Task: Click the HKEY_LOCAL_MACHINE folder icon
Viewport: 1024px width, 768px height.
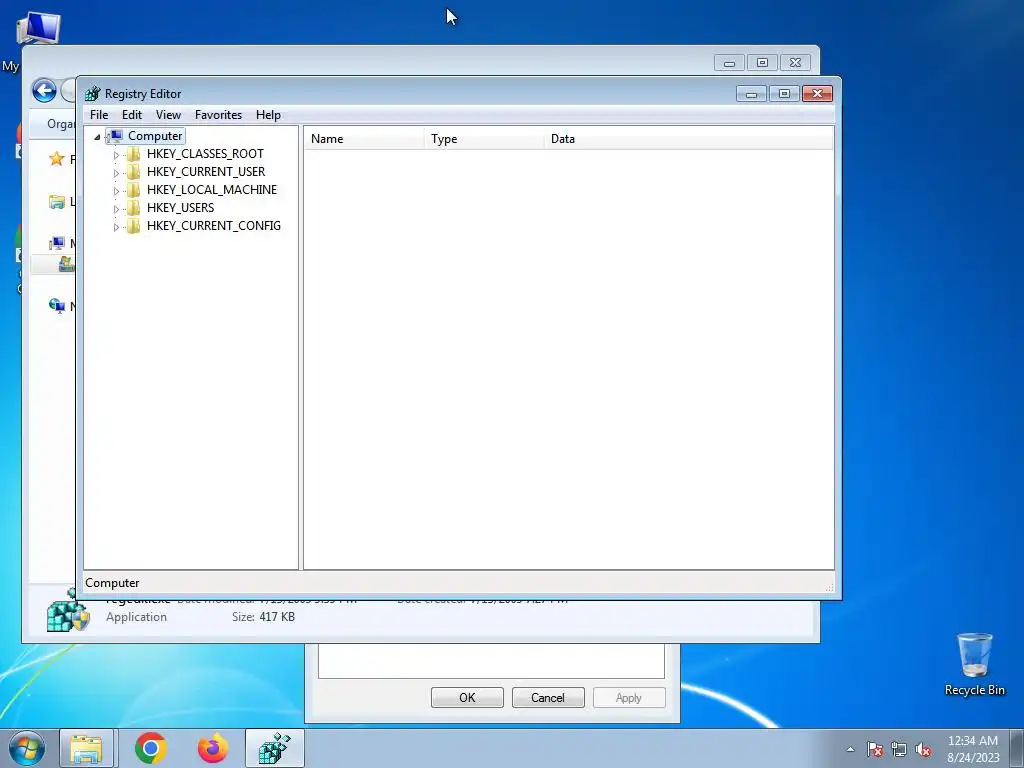Action: pyautogui.click(x=133, y=190)
